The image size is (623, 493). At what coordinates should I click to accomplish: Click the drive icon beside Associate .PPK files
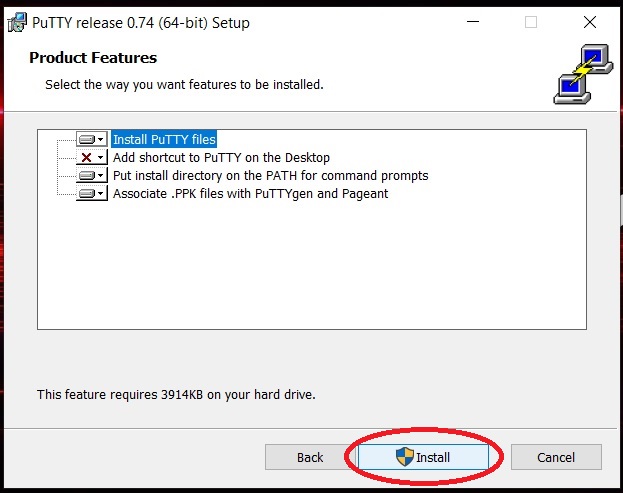tap(87, 194)
